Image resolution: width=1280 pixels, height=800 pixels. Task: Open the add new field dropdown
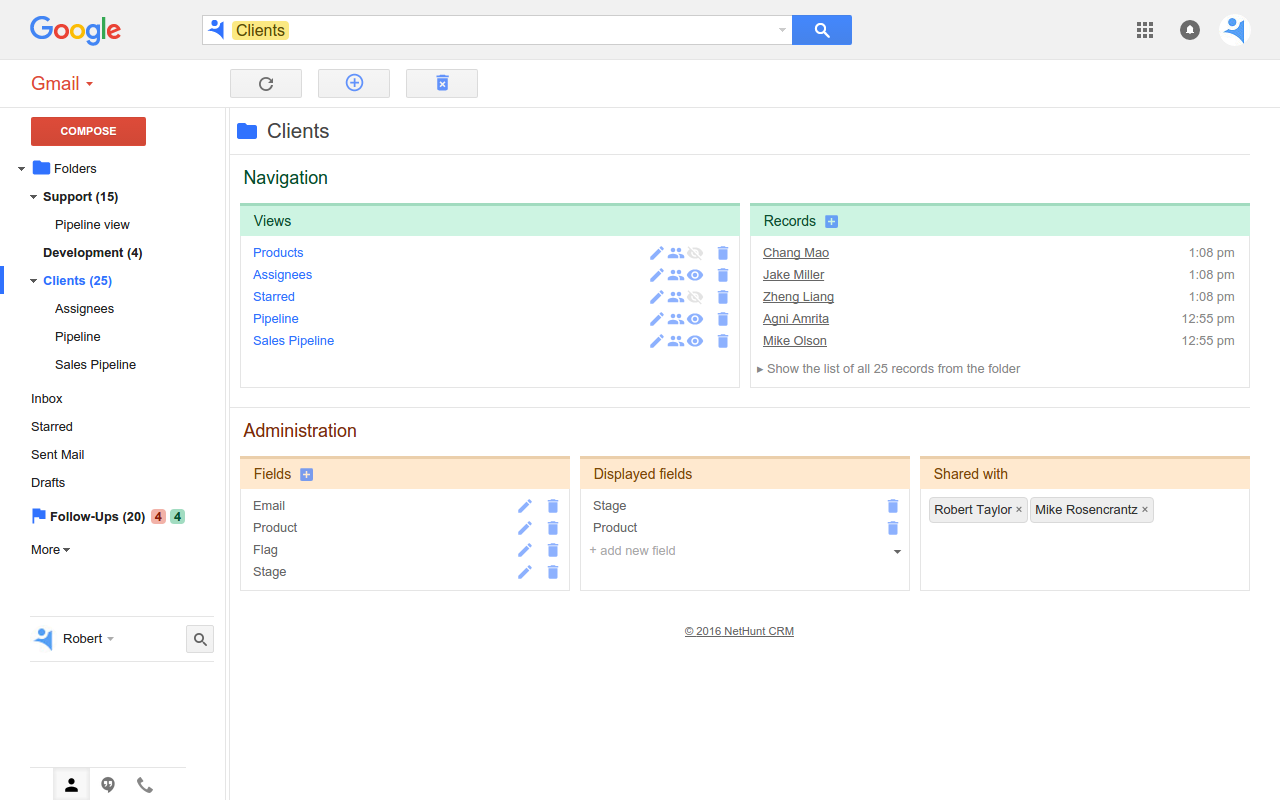897,552
